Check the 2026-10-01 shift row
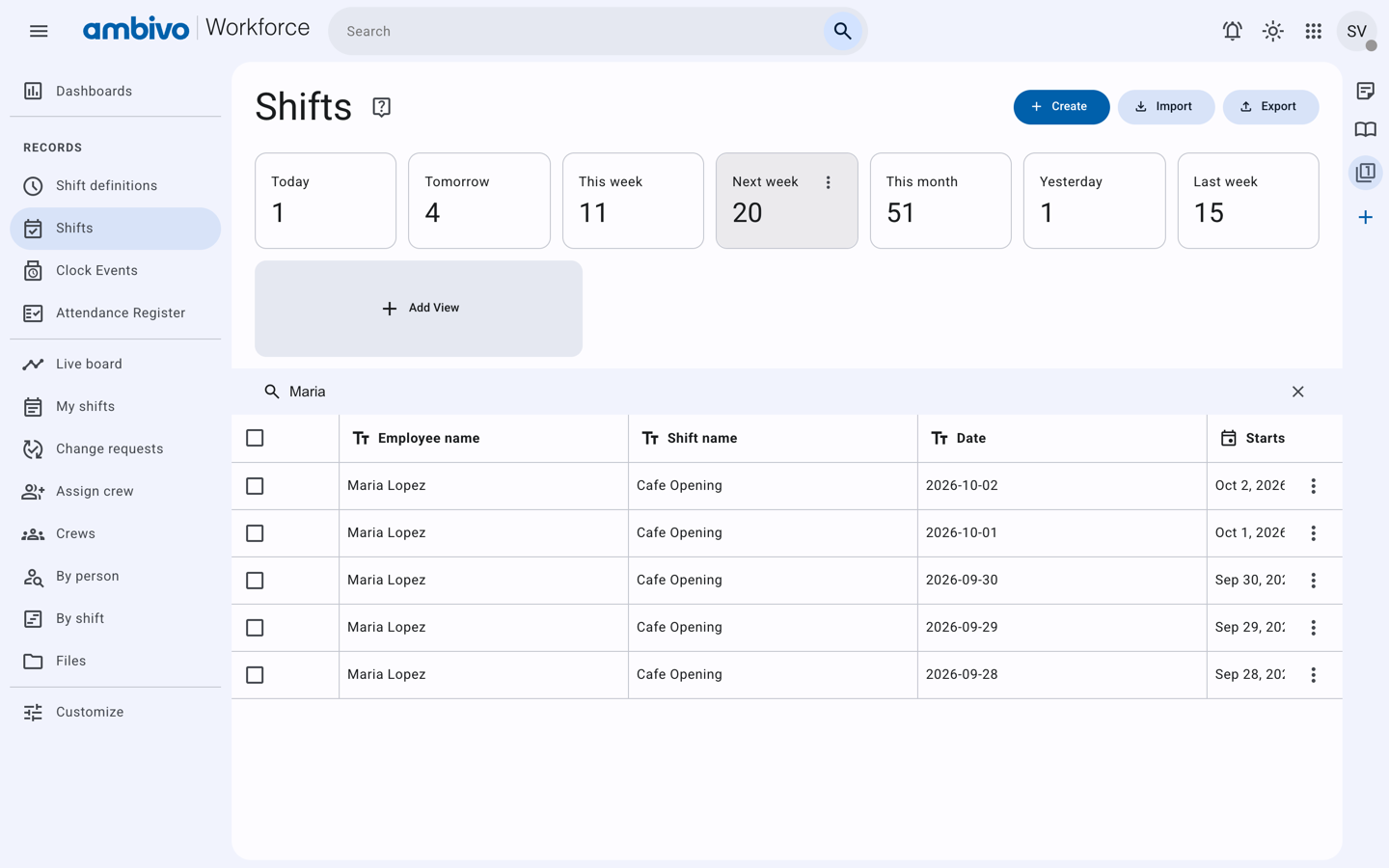Viewport: 1389px width, 868px height. click(255, 533)
